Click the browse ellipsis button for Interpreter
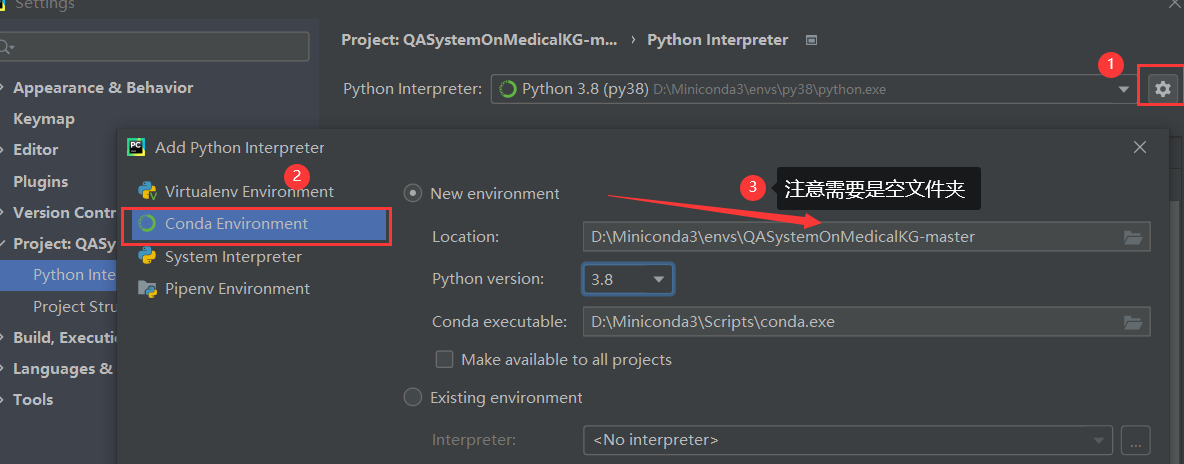Viewport: 1184px width, 464px height. (x=1135, y=439)
